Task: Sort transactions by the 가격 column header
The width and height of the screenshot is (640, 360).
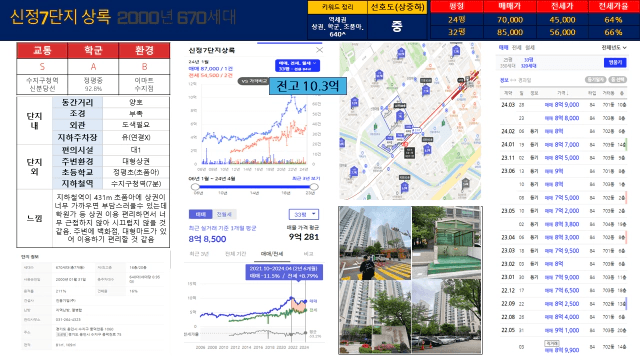Action: 564,93
